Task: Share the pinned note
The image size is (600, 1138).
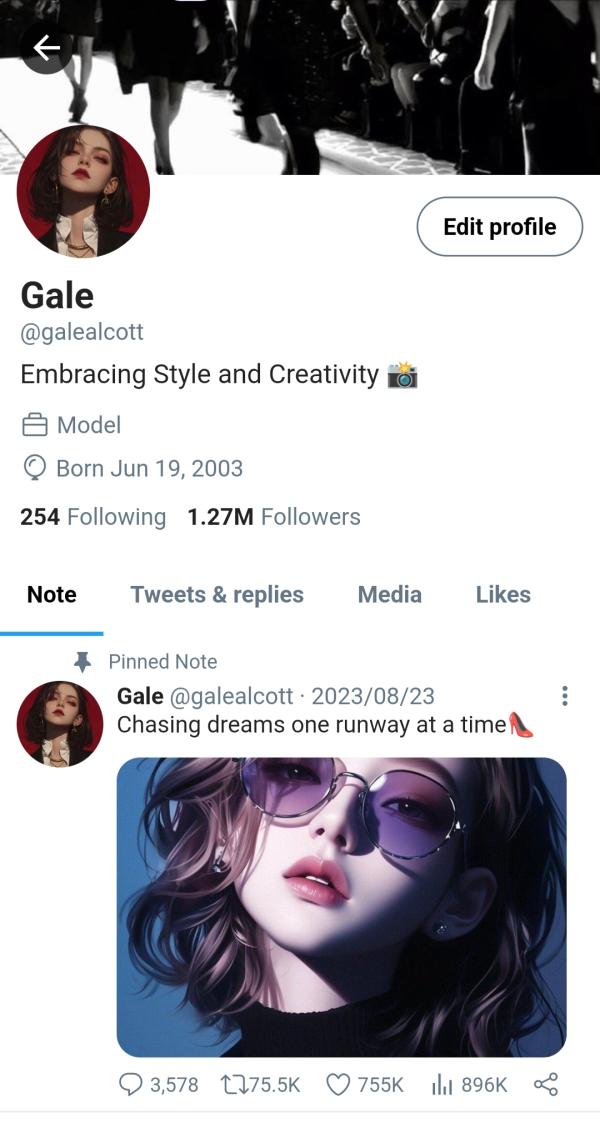Action: point(546,1085)
